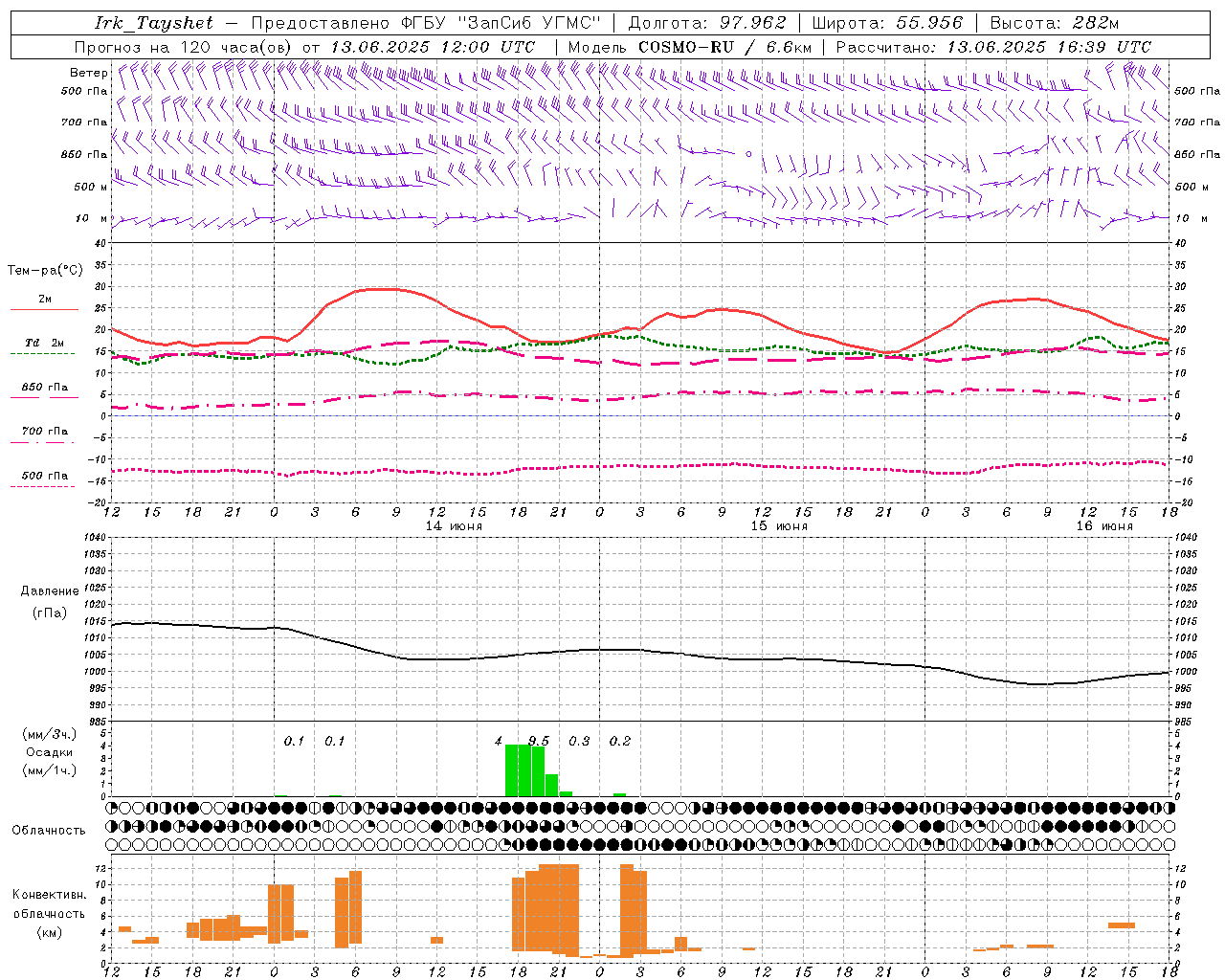The image size is (1225, 980).
Task: Click the "Облачность" cloud cover row label
Action: 49,831
